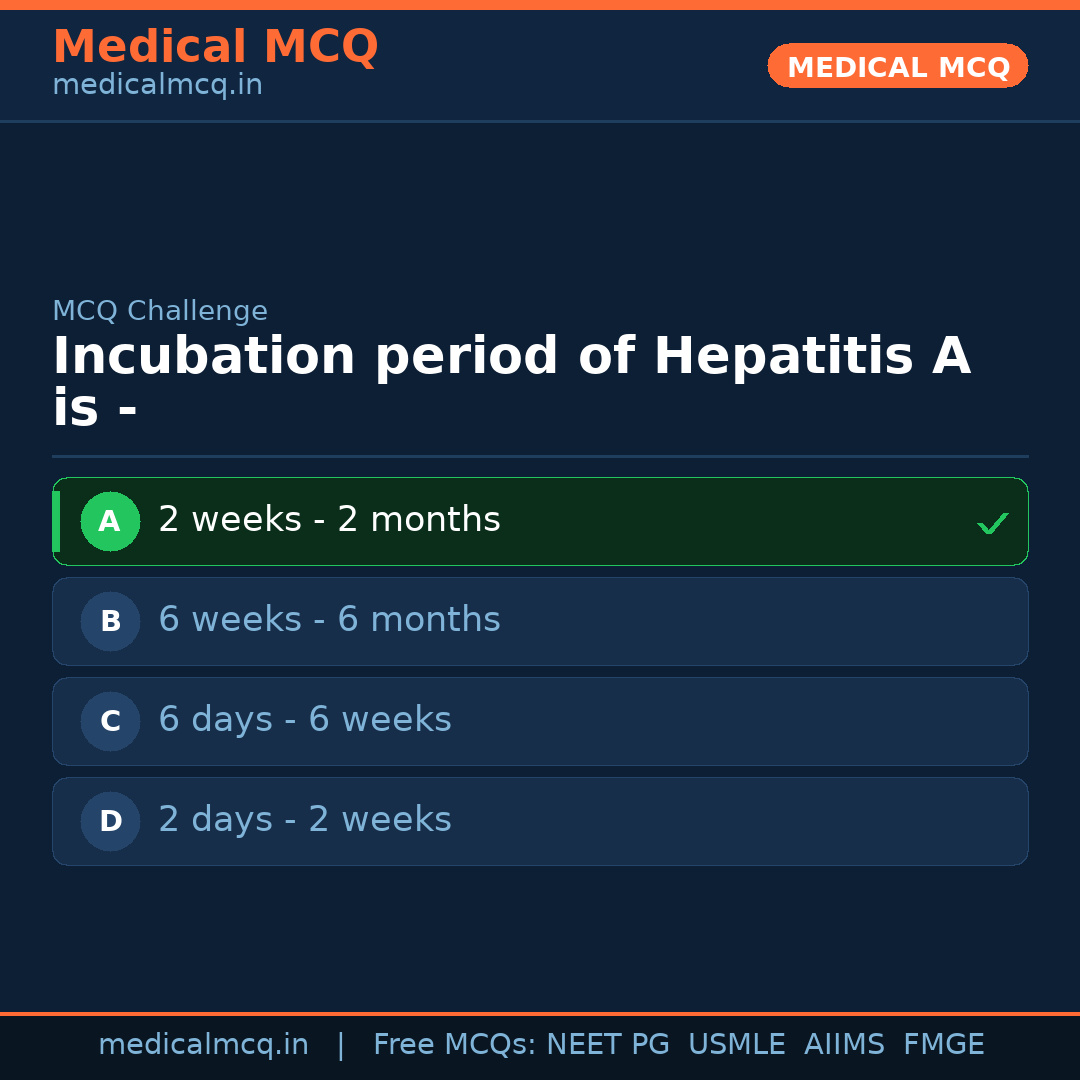Click the Hepatitis A question heading

coord(511,381)
